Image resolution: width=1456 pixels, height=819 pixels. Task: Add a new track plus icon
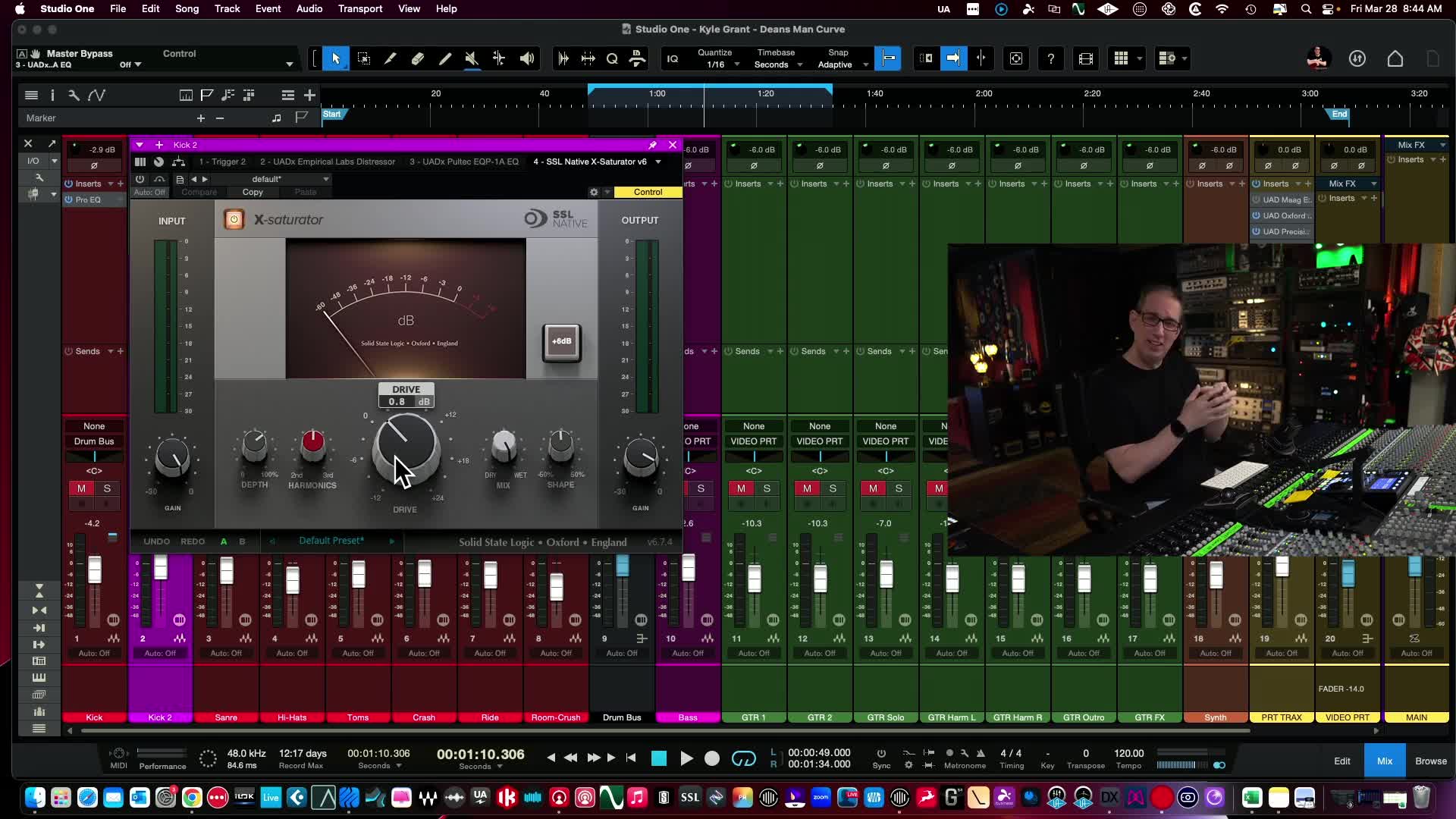pyautogui.click(x=309, y=95)
